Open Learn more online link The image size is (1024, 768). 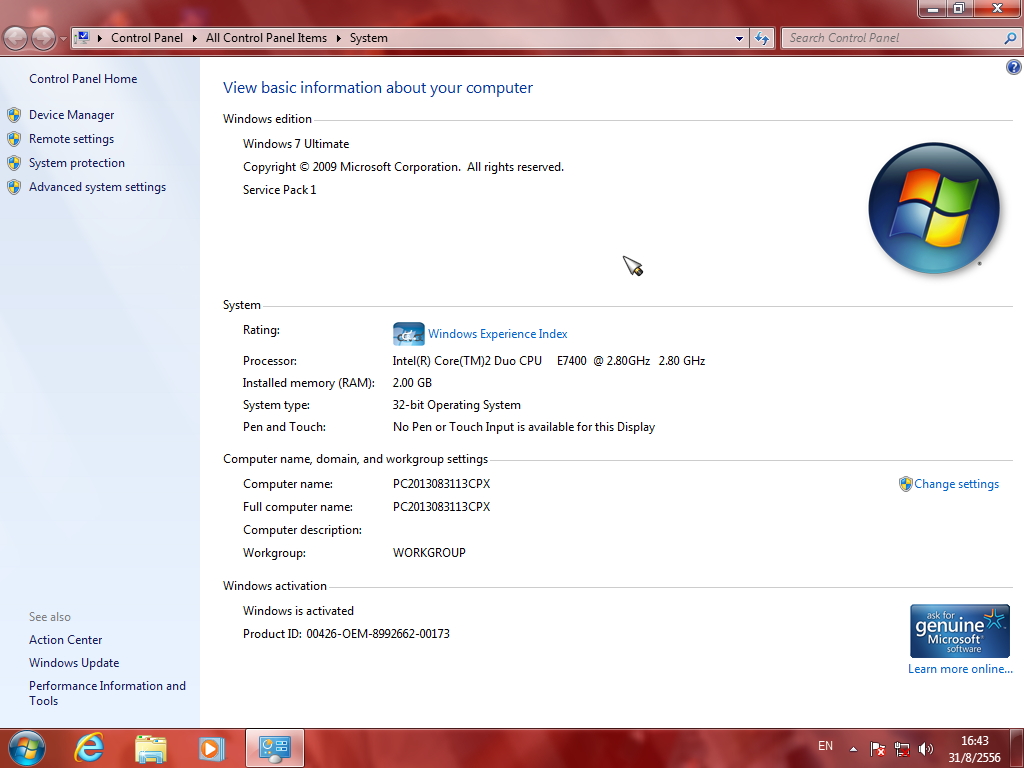click(960, 669)
